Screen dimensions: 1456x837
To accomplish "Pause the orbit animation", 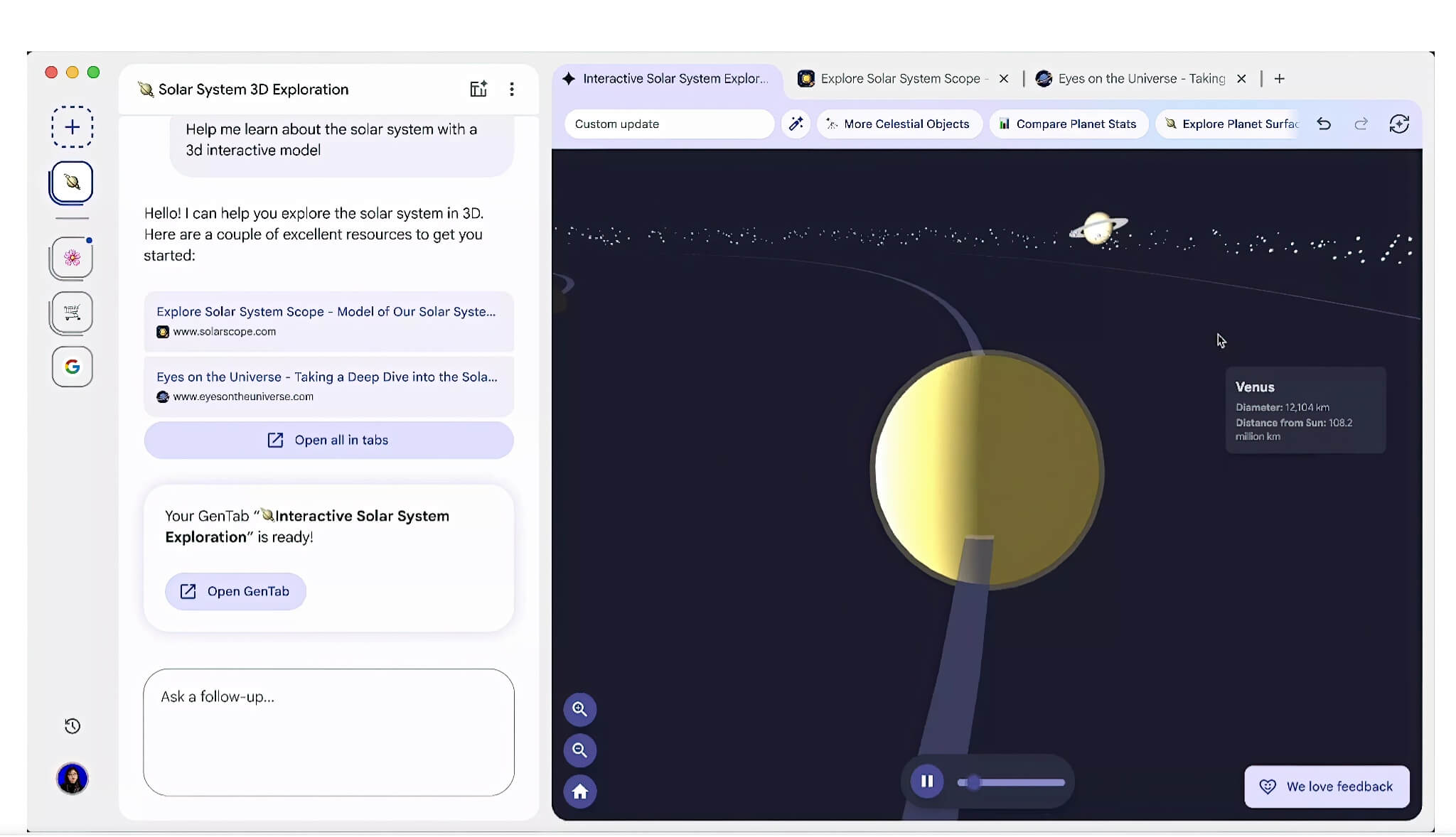I will coord(926,782).
